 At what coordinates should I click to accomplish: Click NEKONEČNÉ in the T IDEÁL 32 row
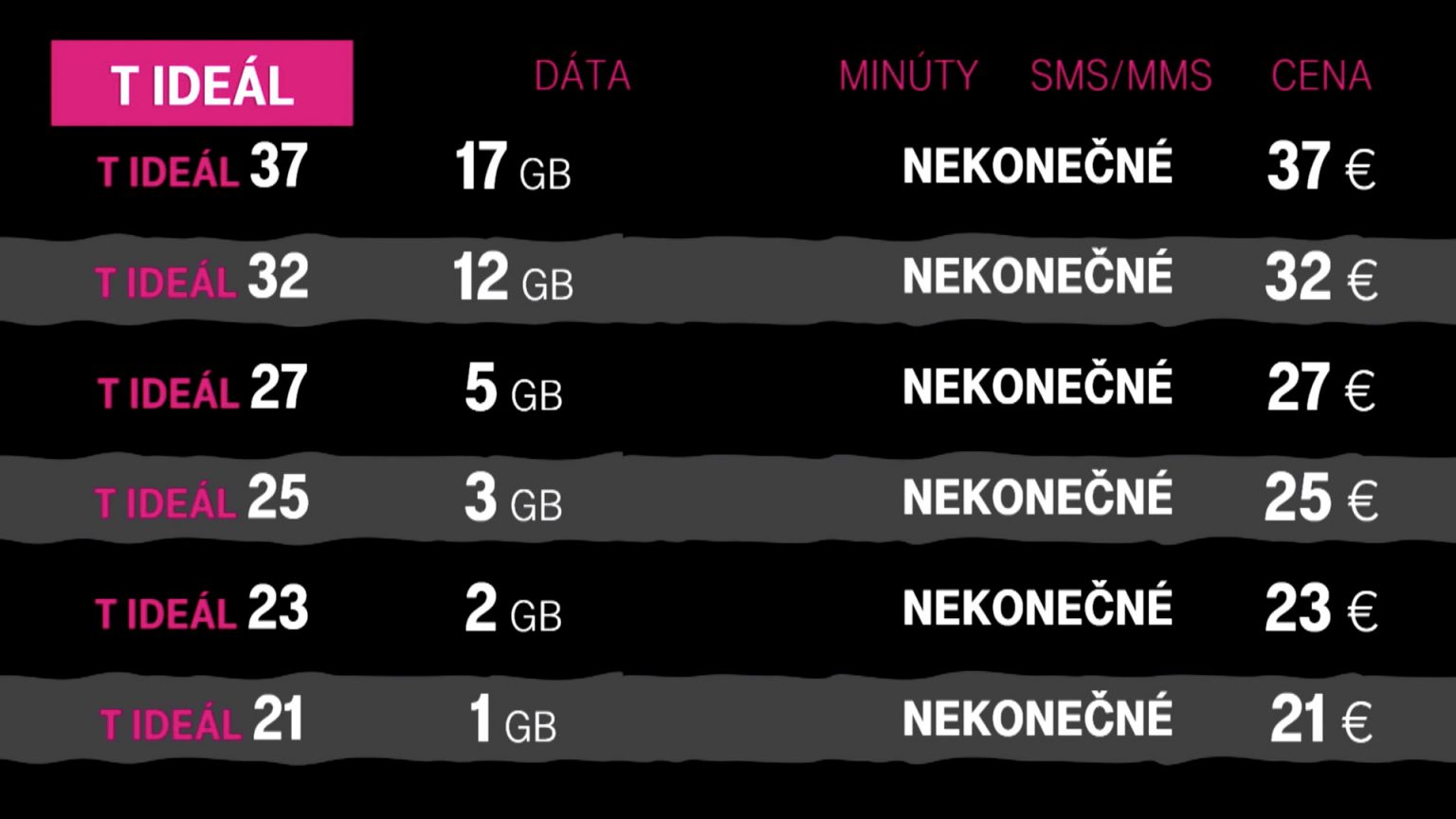1038,275
